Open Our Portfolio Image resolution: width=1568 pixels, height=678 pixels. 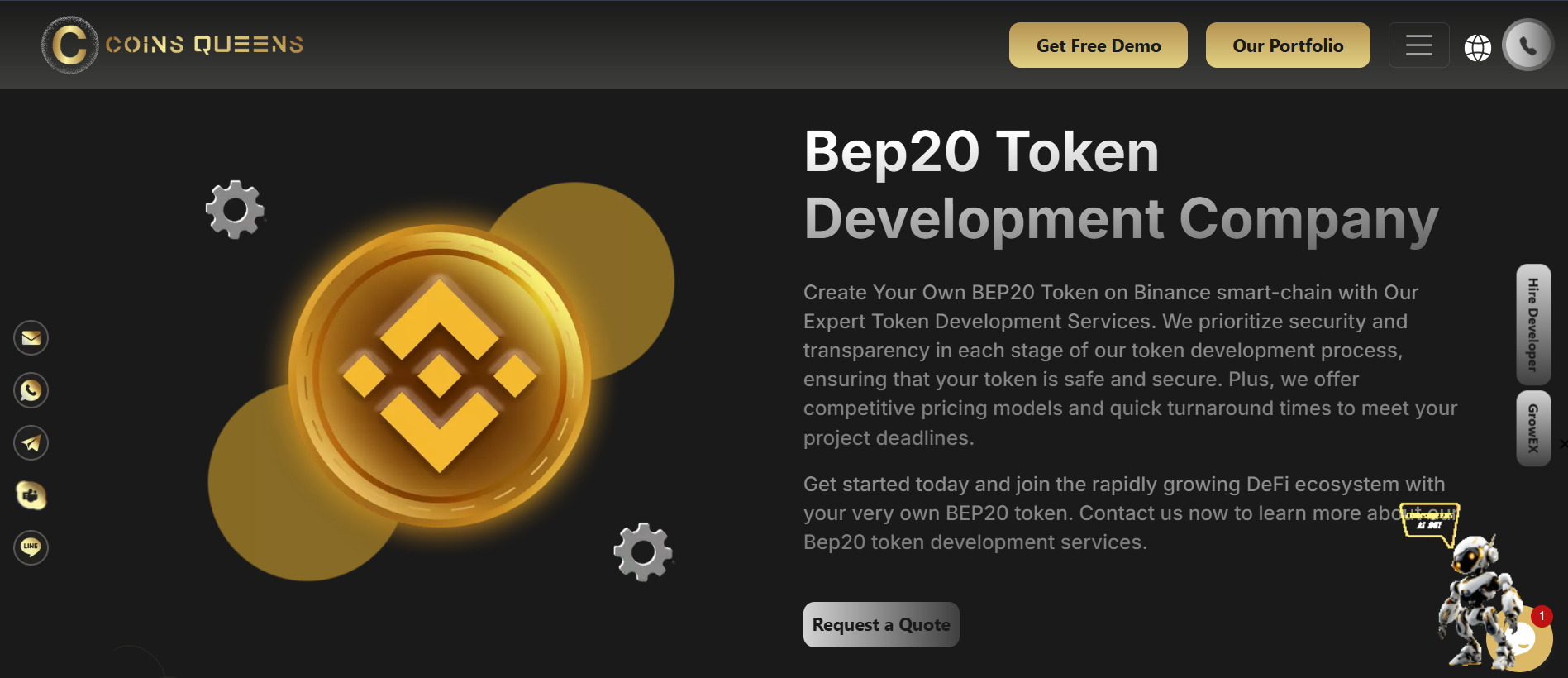[1287, 45]
